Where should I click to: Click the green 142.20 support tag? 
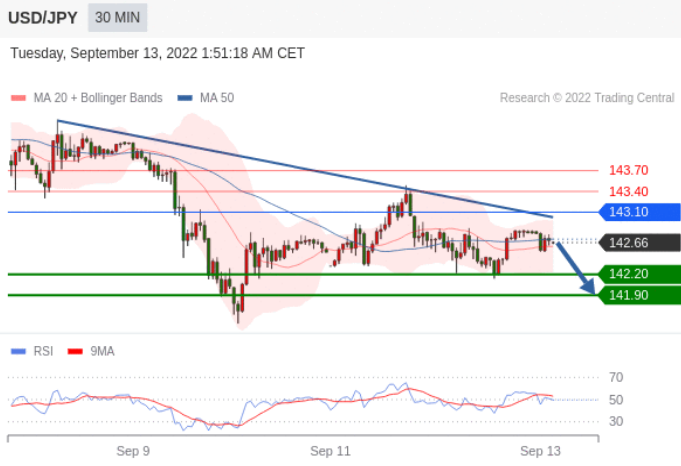tap(640, 274)
